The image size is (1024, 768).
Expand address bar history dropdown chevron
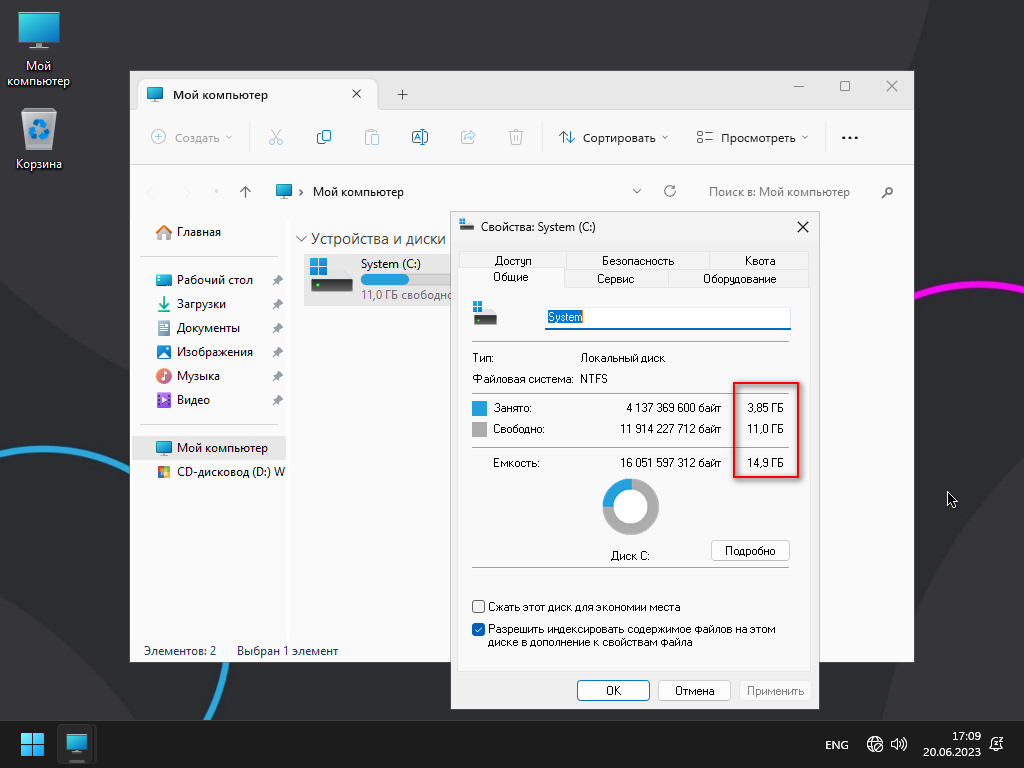[637, 191]
